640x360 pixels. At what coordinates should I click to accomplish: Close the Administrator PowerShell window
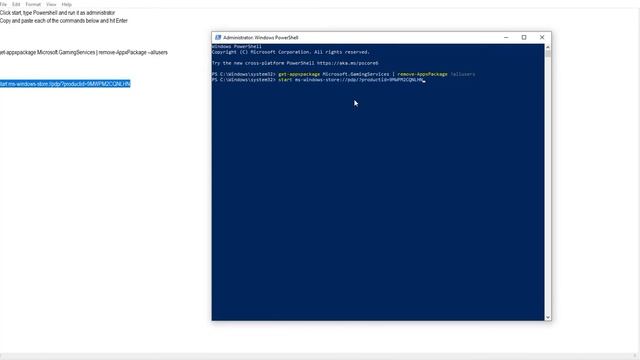pyautogui.click(x=542, y=38)
